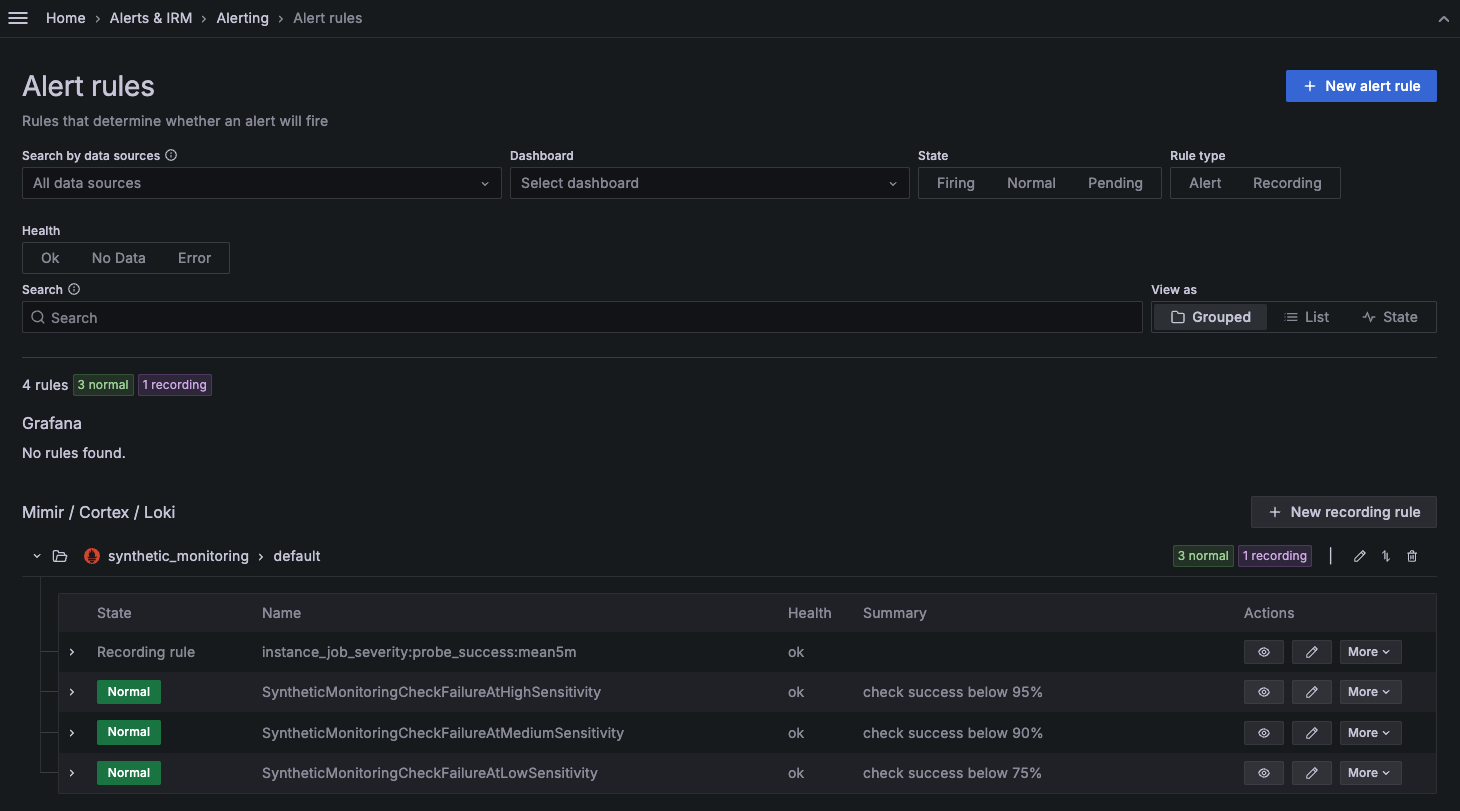The height and width of the screenshot is (811, 1460).
Task: View details of the Recording rule via eye icon
Action: tap(1263, 651)
